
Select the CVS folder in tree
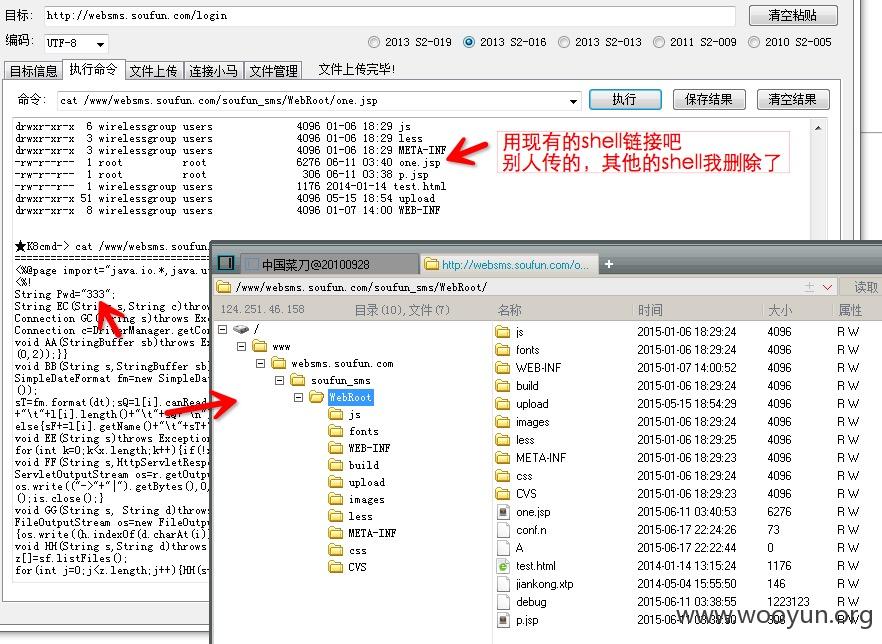(357, 567)
